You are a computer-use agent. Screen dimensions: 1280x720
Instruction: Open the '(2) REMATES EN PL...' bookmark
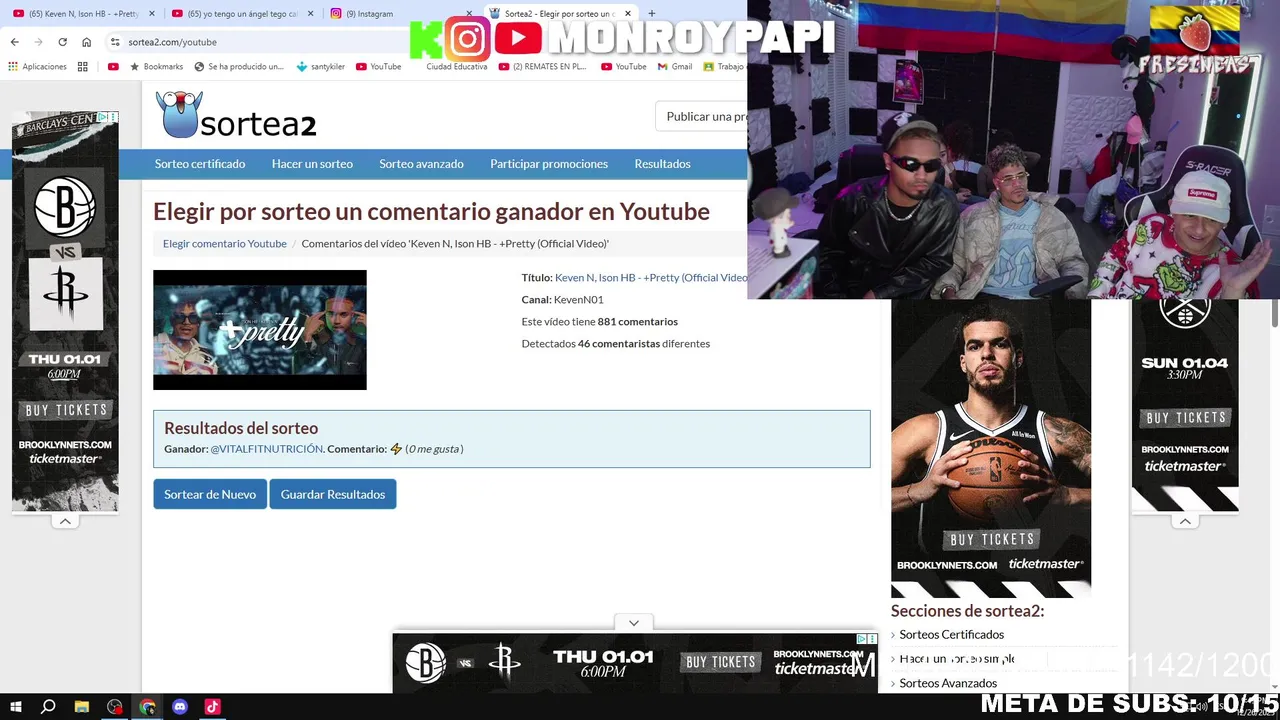(x=543, y=67)
